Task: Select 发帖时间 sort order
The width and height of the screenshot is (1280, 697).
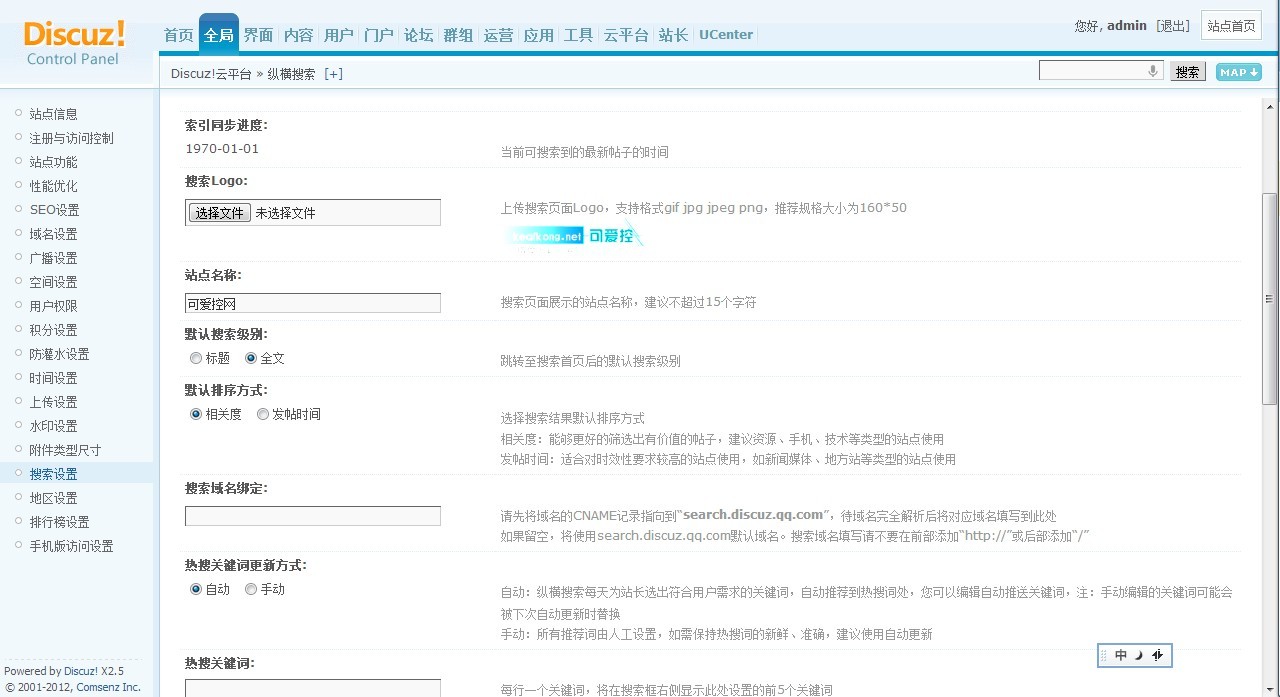Action: pyautogui.click(x=263, y=414)
